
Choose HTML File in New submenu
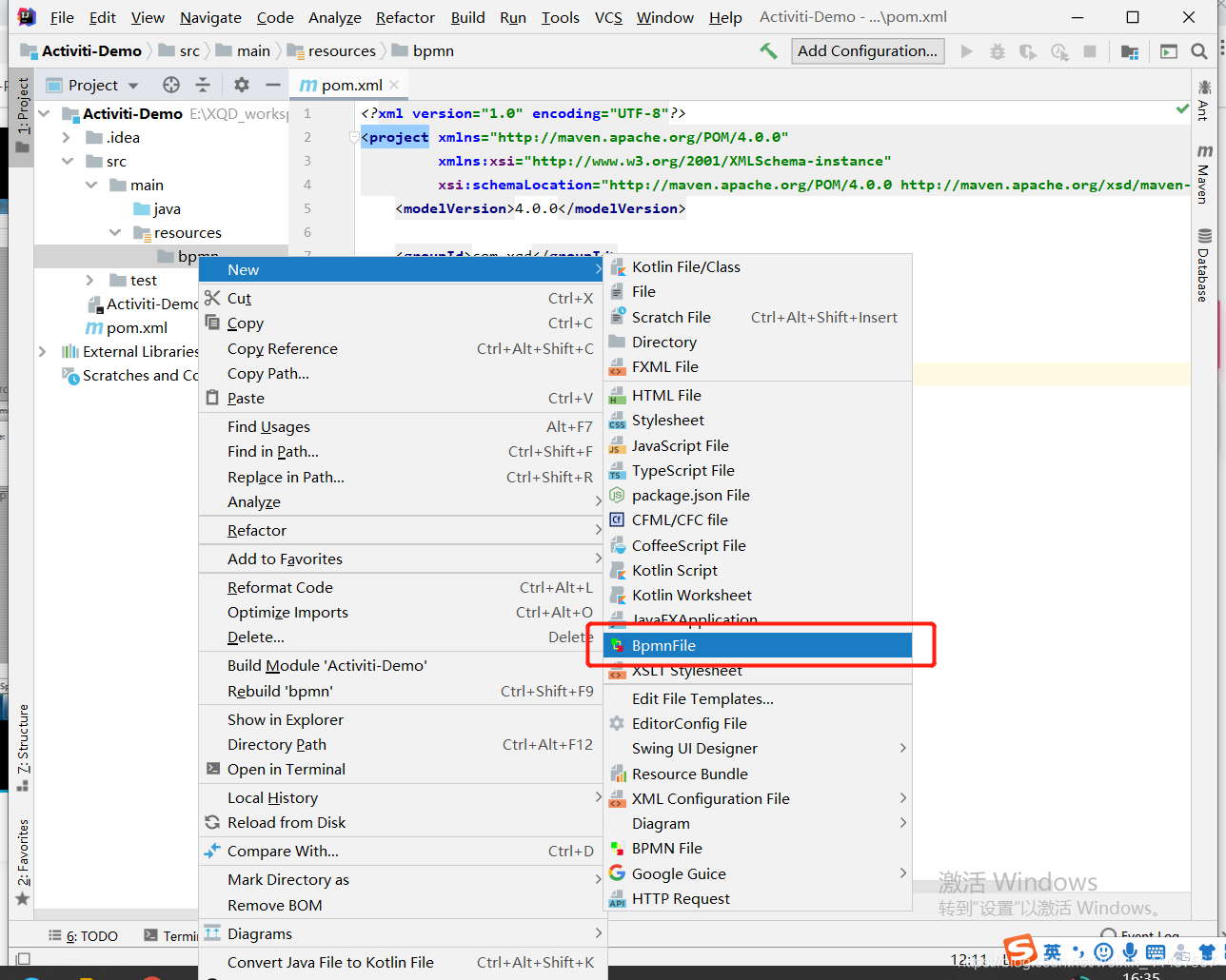coord(758,395)
